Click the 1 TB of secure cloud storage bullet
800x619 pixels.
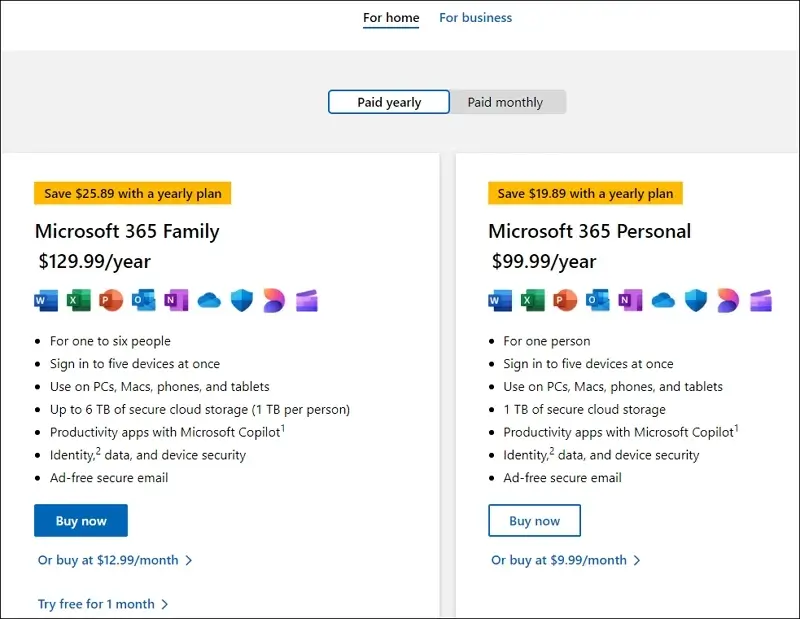coord(584,410)
